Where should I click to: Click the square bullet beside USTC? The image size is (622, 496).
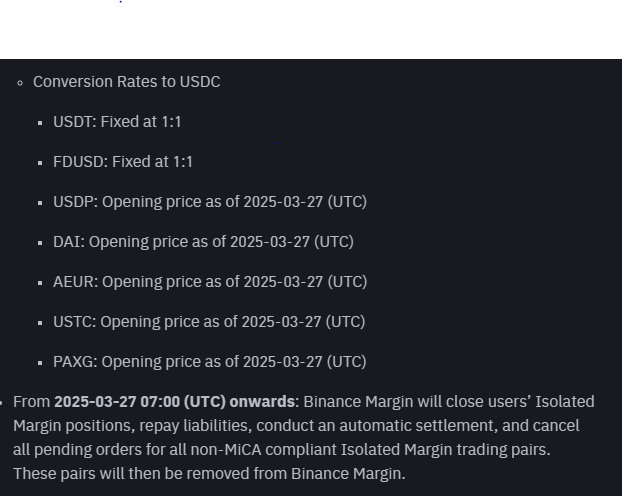click(x=40, y=323)
